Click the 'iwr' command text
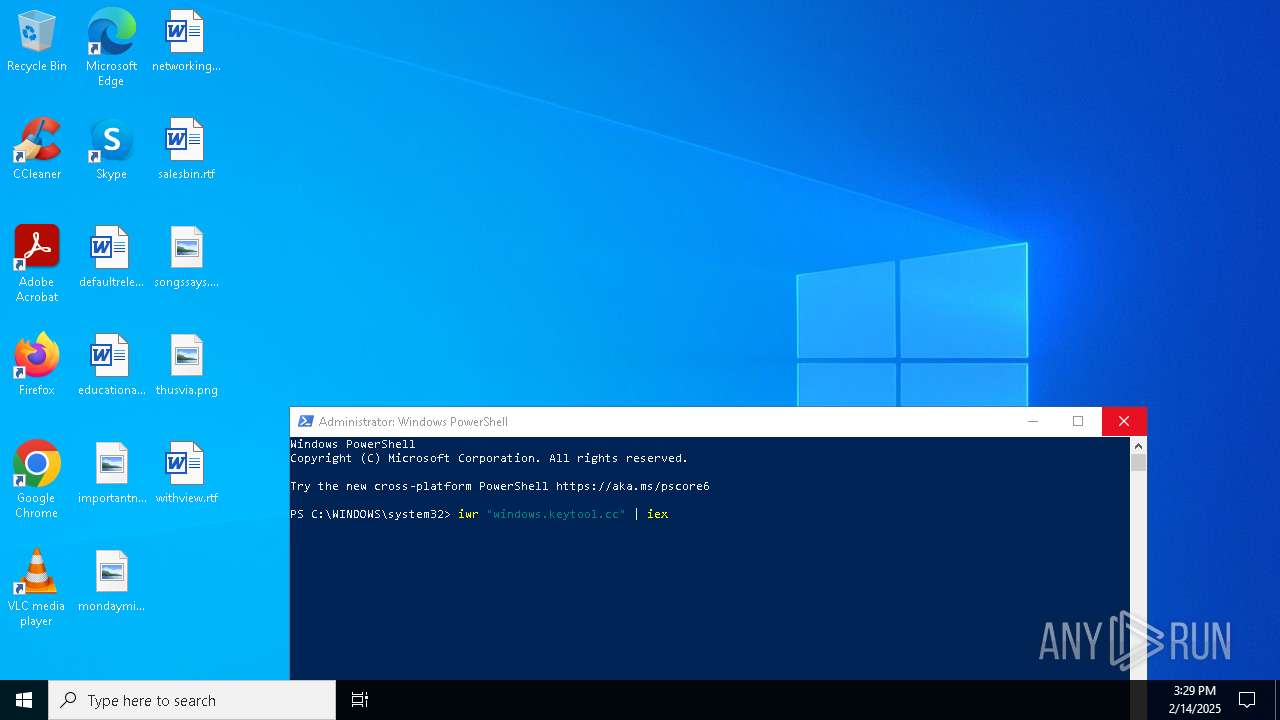This screenshot has width=1280, height=720. (x=468, y=514)
